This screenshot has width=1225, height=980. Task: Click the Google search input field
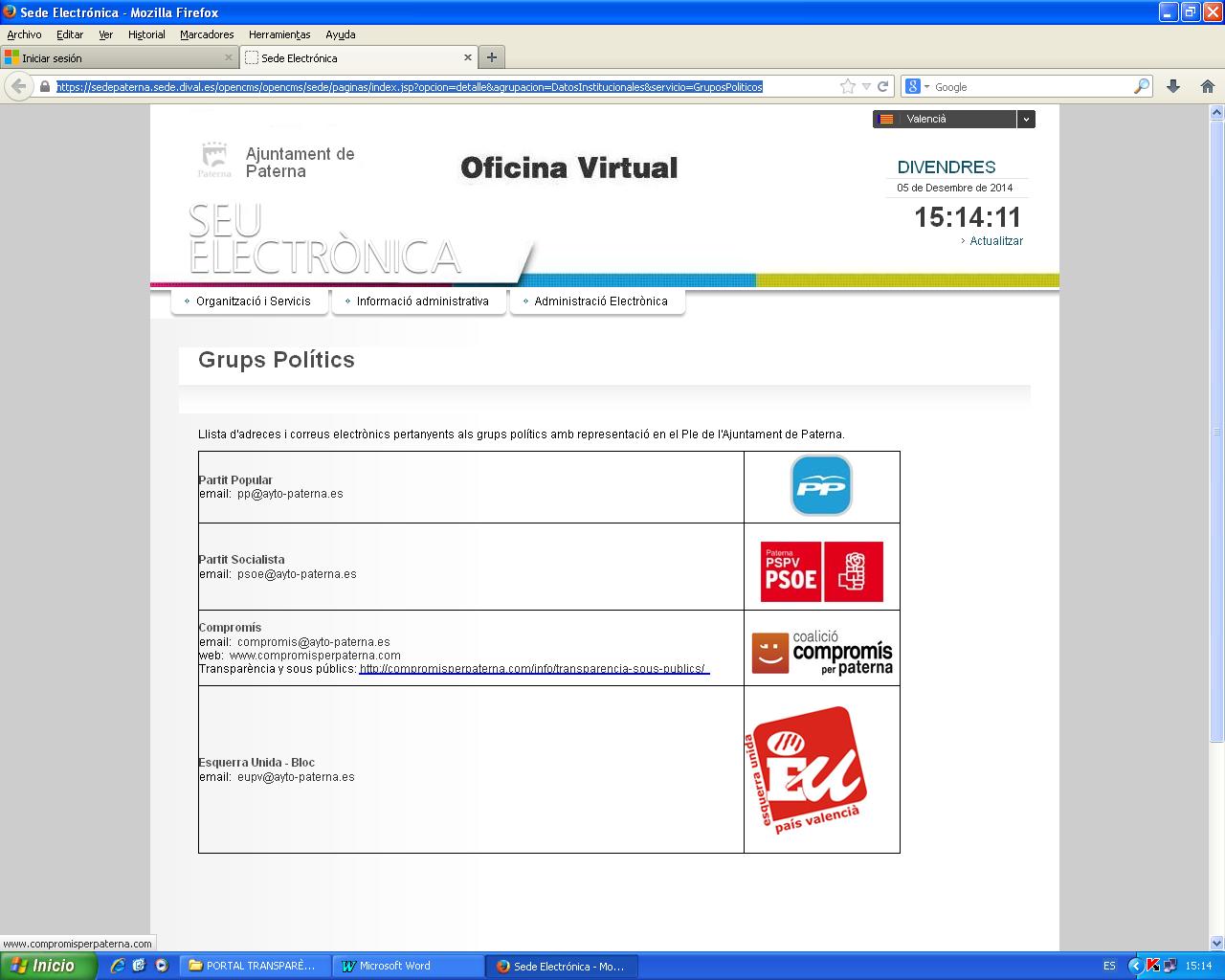coord(1031,86)
